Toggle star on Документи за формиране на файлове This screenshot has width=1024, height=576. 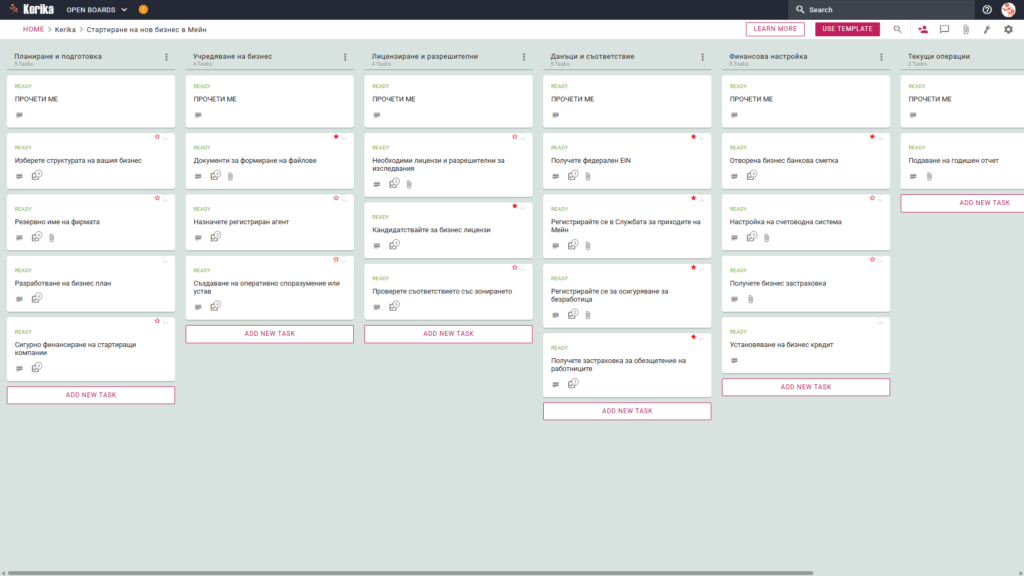[x=336, y=136]
